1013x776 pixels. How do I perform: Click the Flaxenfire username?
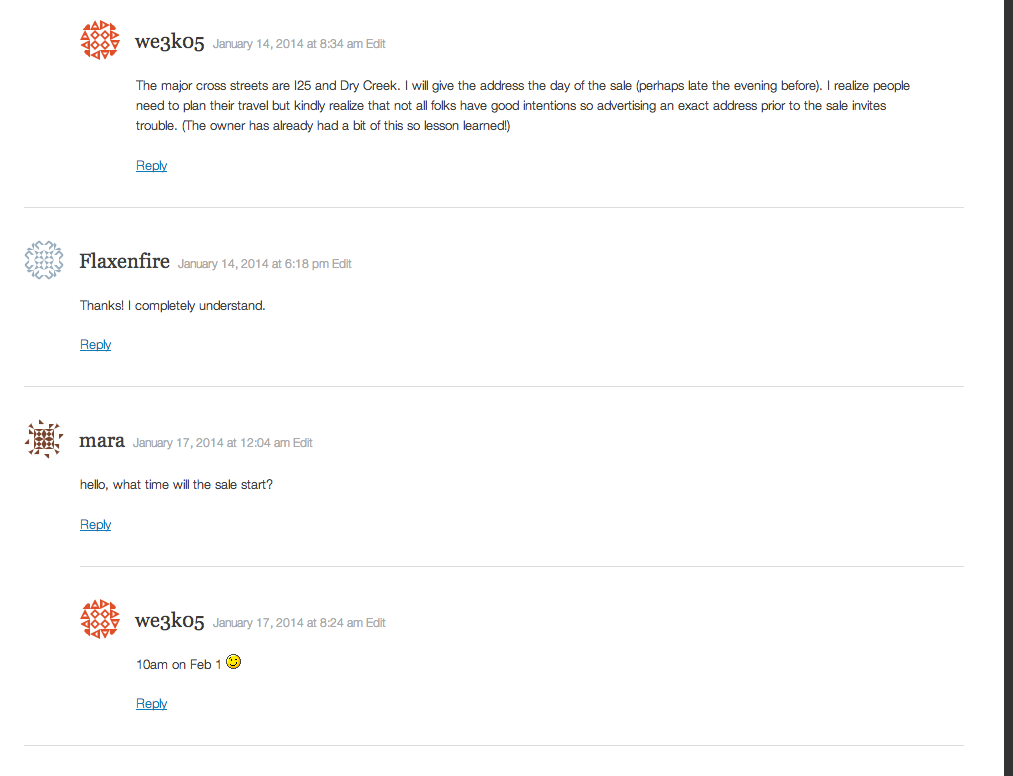pyautogui.click(x=125, y=262)
